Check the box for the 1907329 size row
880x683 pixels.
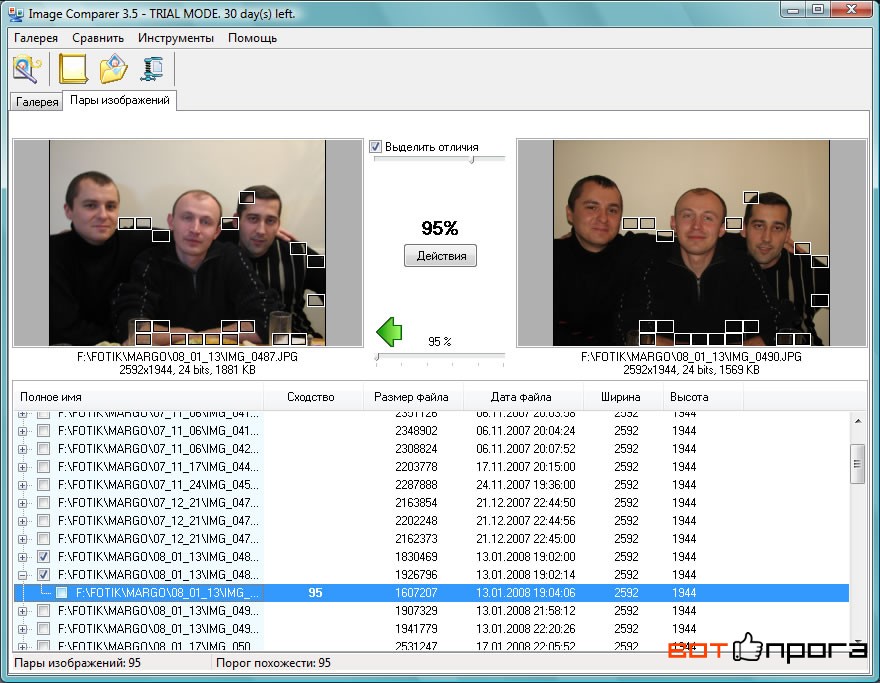coord(43,611)
